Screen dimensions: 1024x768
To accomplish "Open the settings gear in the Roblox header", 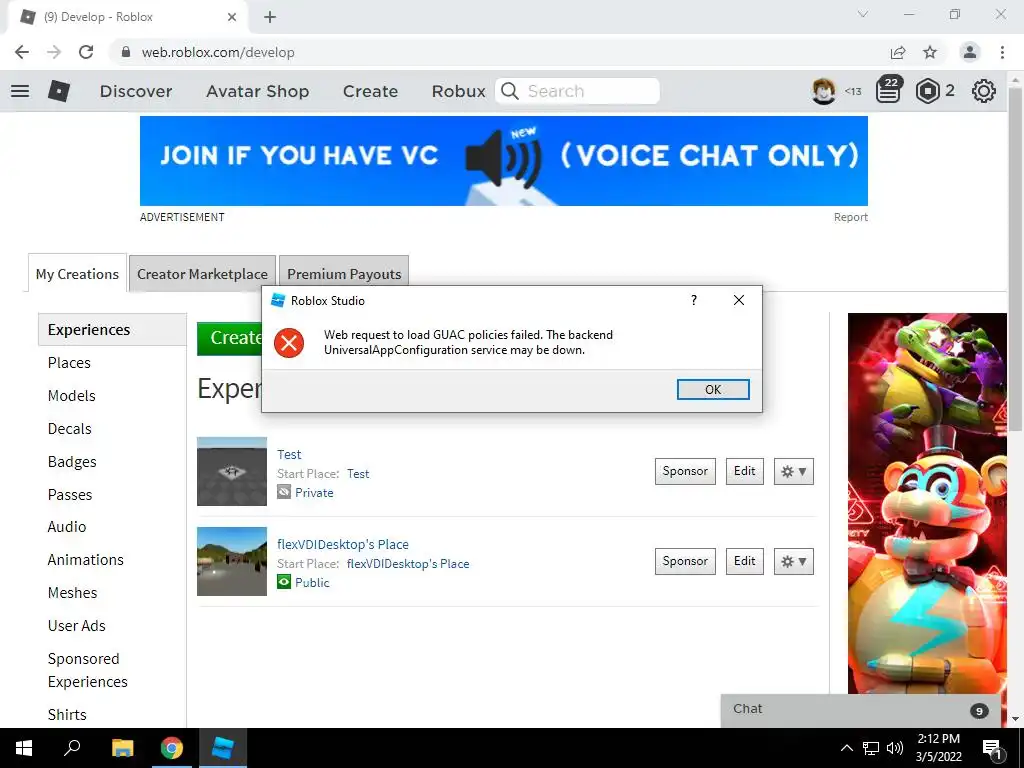I will [984, 91].
